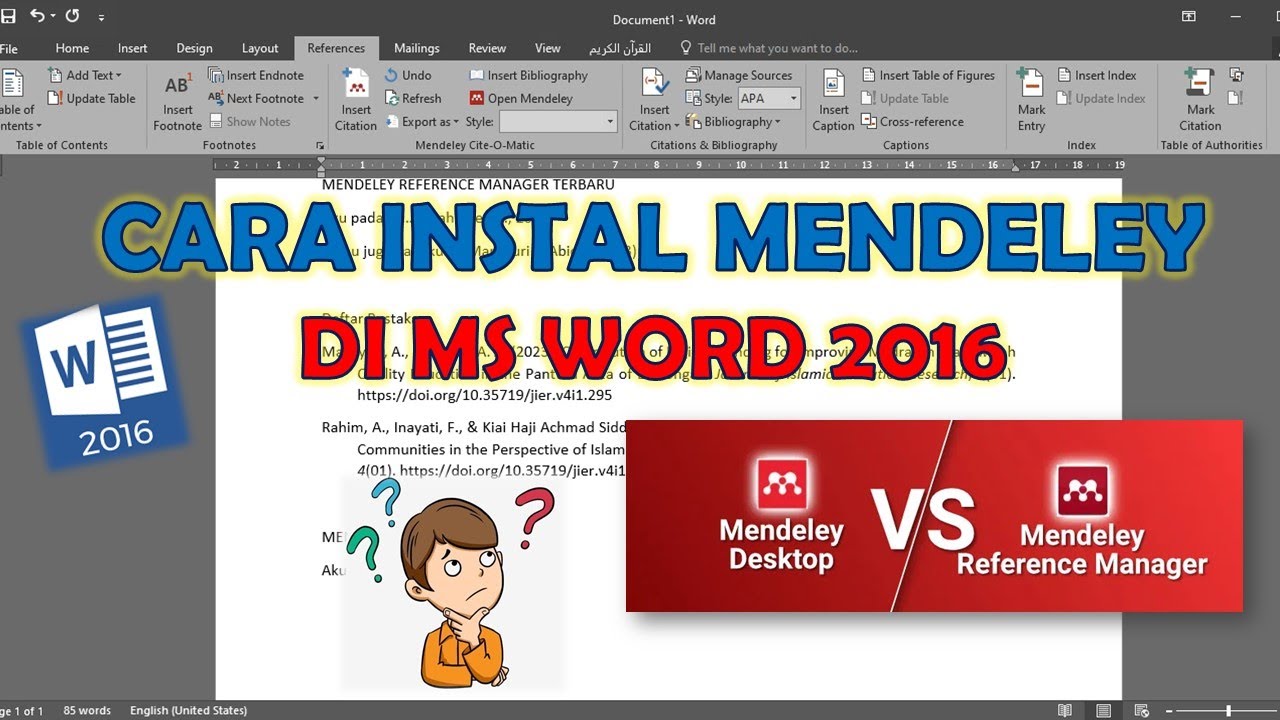Viewport: 1280px width, 720px height.
Task: Click the Show Notes button
Action: (x=249, y=121)
